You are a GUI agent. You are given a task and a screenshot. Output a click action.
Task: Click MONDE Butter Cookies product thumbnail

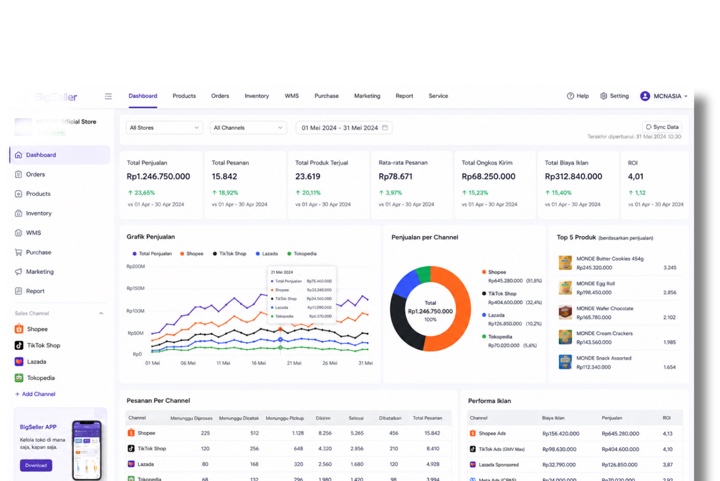[x=565, y=263]
